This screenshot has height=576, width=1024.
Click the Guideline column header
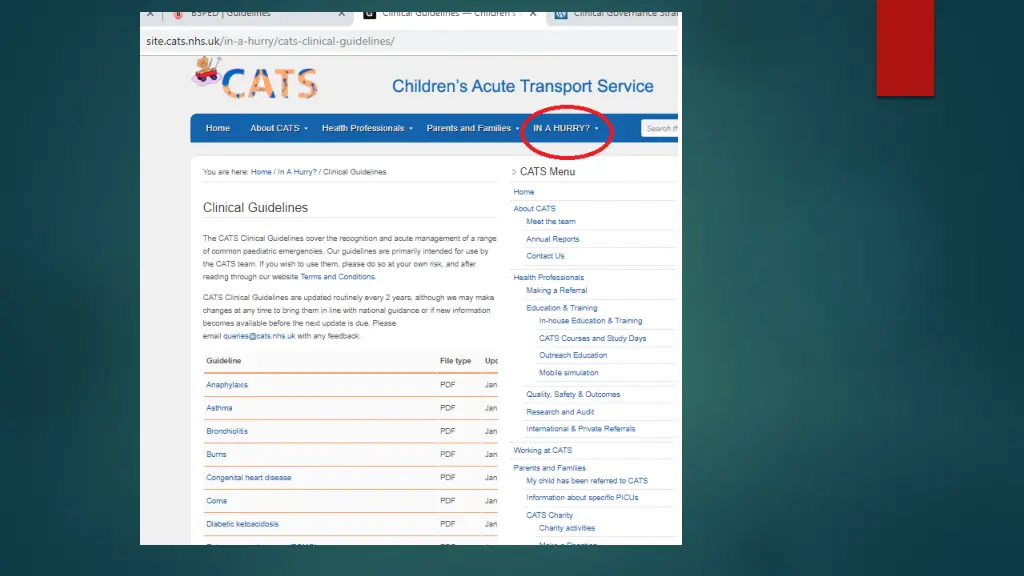click(x=223, y=360)
